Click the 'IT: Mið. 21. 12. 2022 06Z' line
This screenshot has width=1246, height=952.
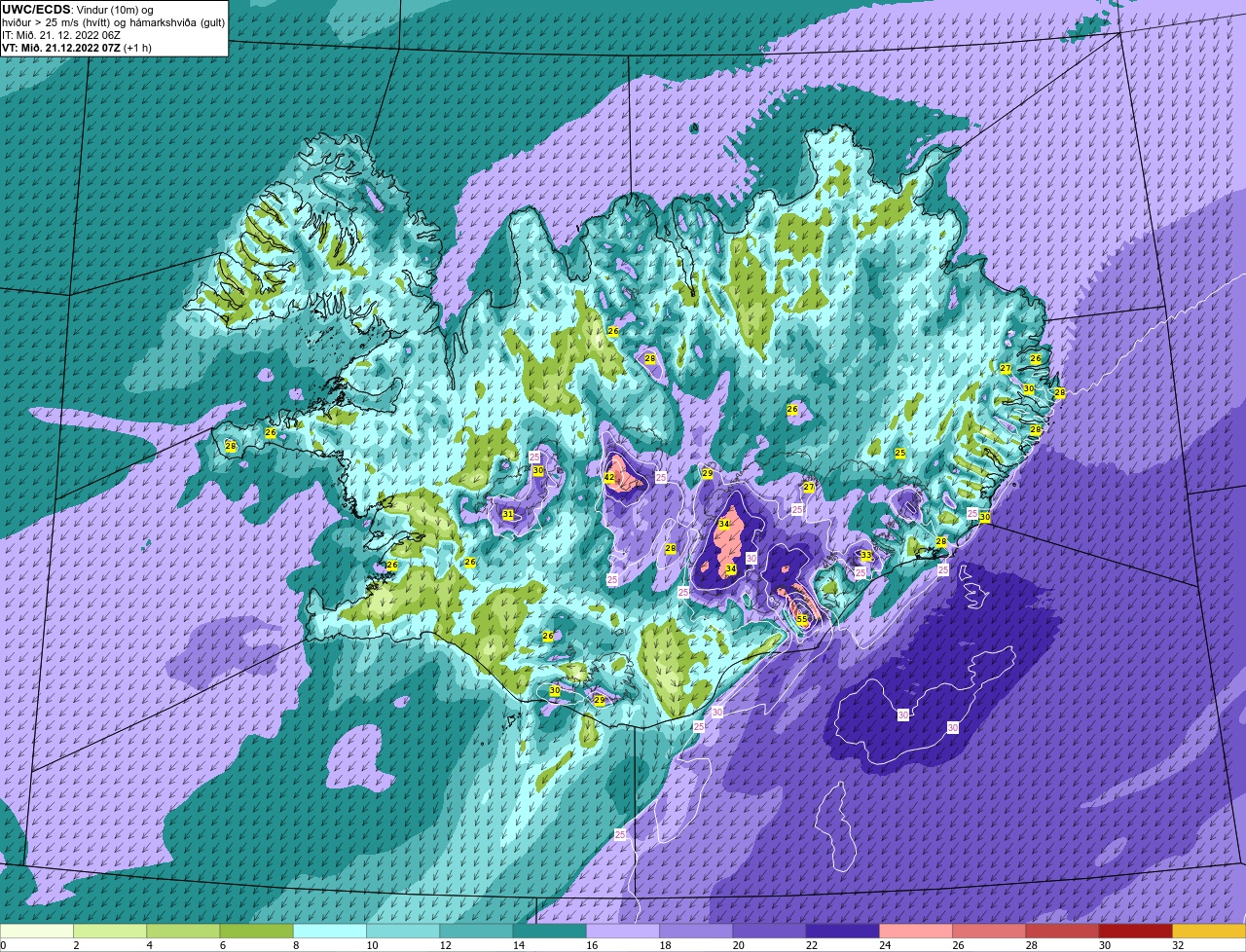pos(61,35)
